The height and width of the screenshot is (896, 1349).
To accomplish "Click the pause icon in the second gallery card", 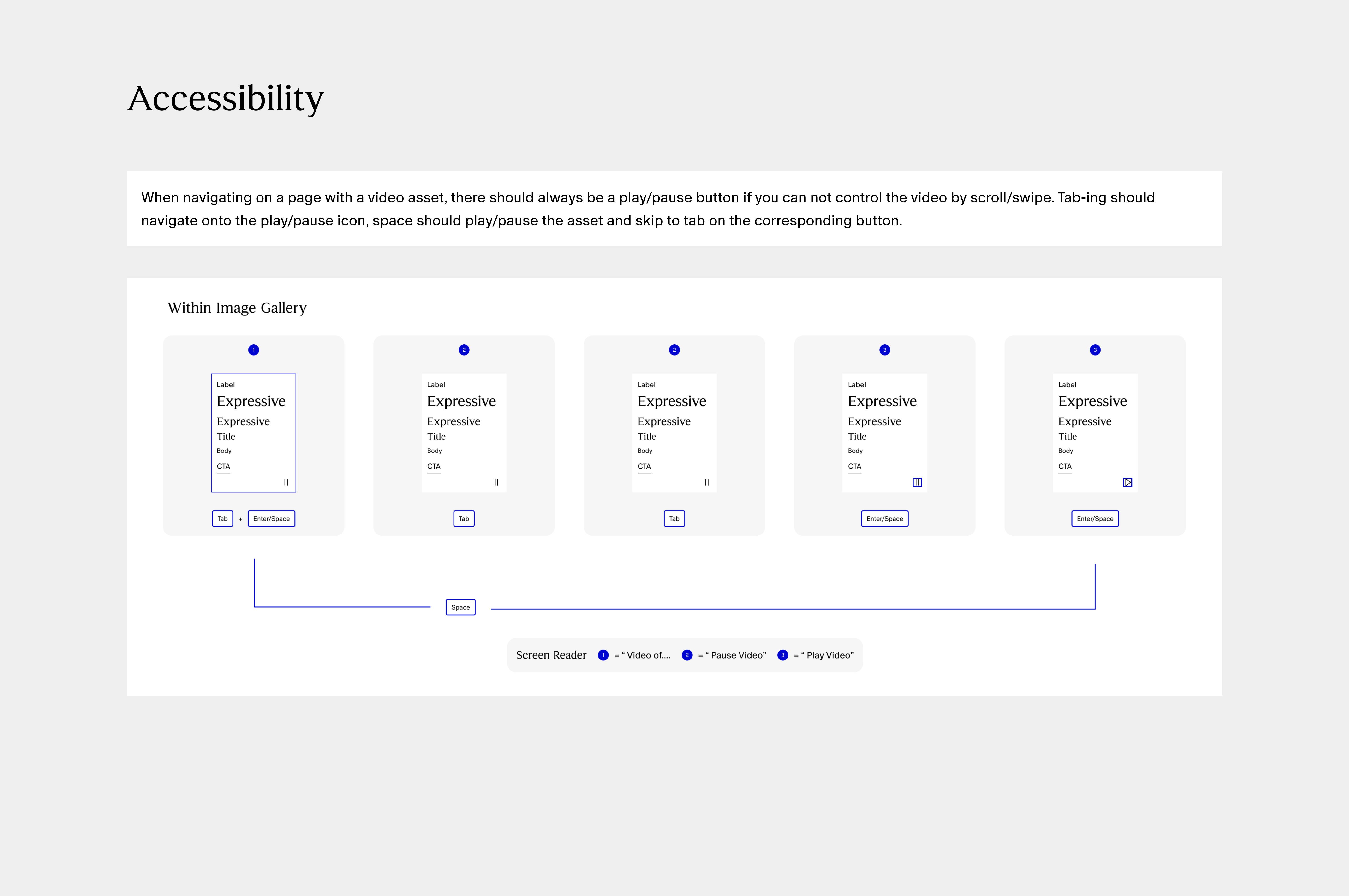I will (x=496, y=482).
